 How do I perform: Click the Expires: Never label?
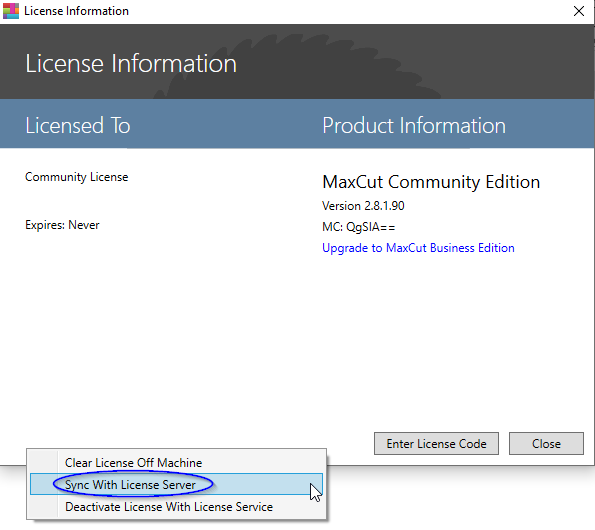[x=62, y=225]
